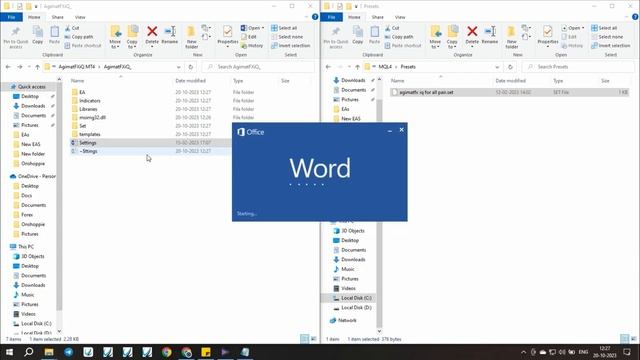Image resolution: width=640 pixels, height=360 pixels.
Task: Click Select none in left Explorer ribbon
Action: point(287,37)
